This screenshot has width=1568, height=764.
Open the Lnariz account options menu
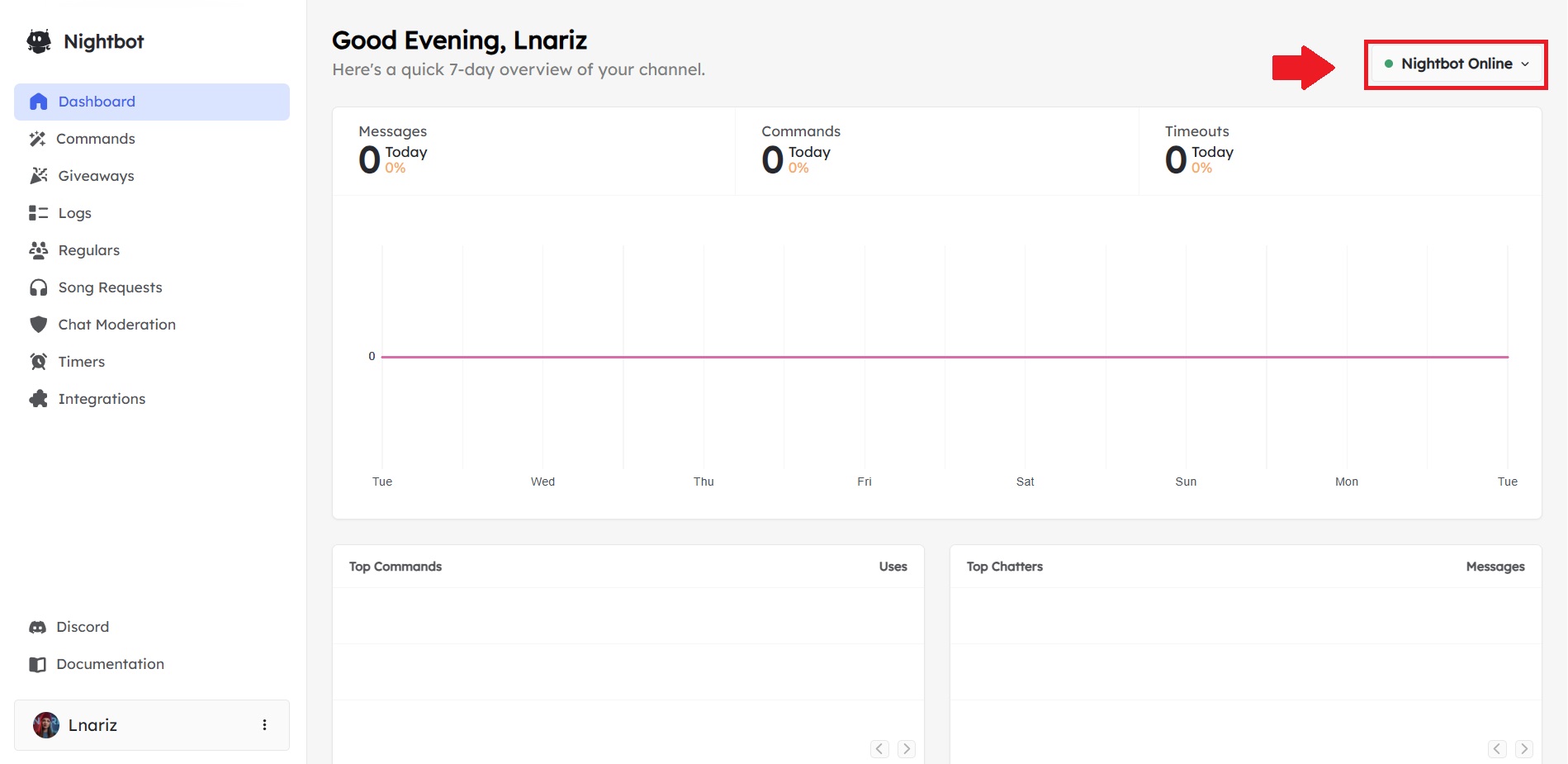click(264, 725)
